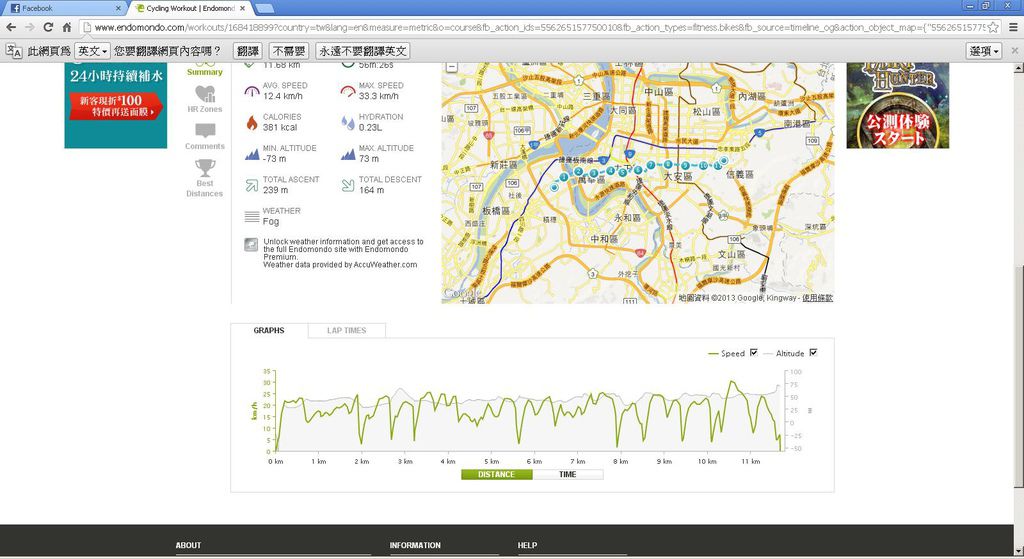Open the source language dropdown 英文
Image resolution: width=1024 pixels, height=559 pixels.
[92, 51]
